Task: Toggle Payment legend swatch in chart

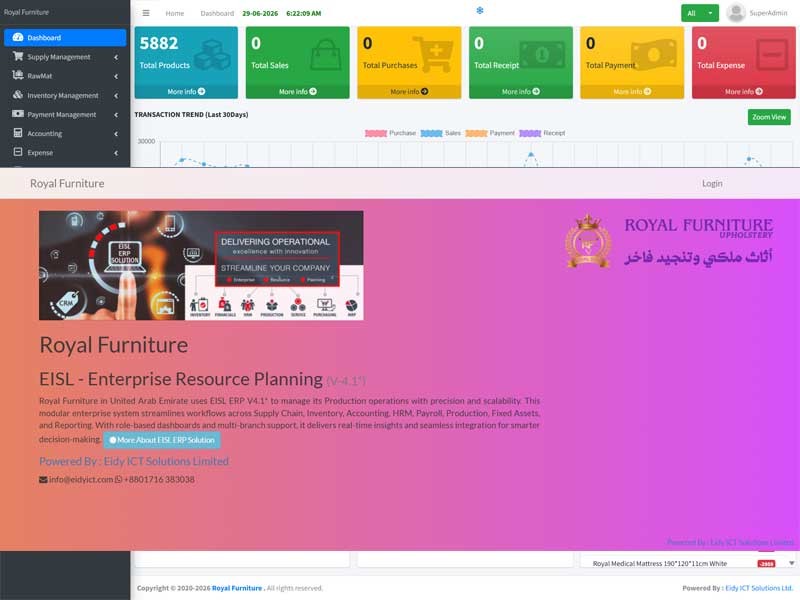Action: coord(476,133)
